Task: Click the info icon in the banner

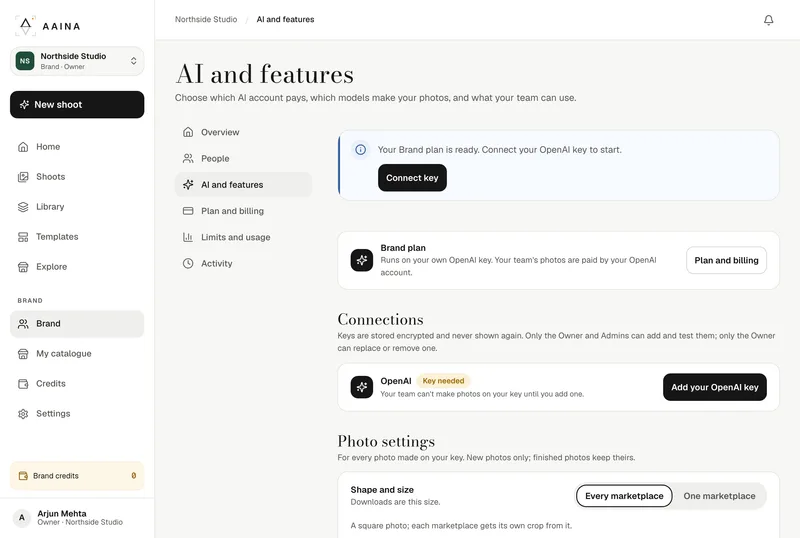Action: pos(361,150)
